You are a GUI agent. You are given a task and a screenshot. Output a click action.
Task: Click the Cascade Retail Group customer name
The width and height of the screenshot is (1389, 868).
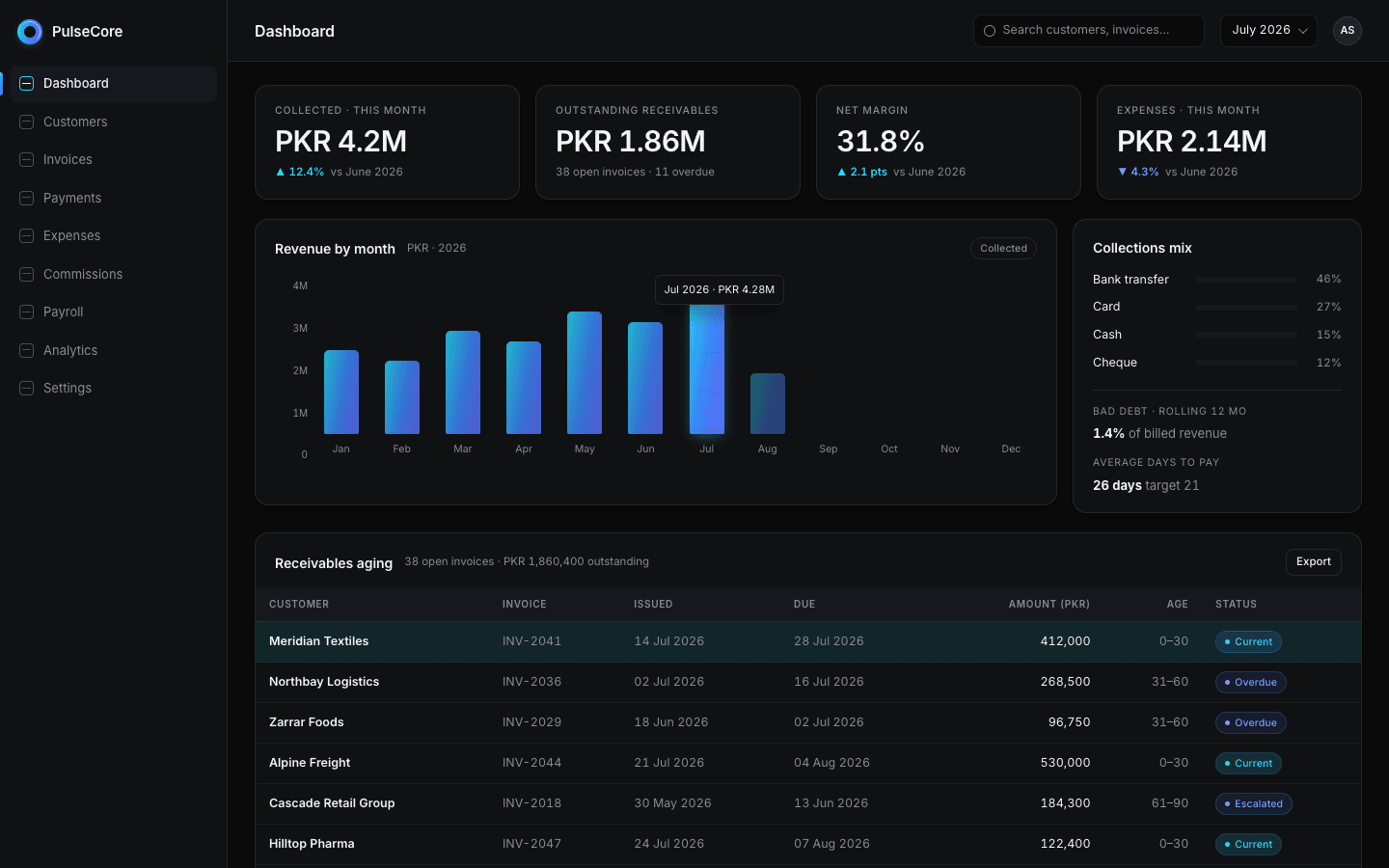click(332, 803)
